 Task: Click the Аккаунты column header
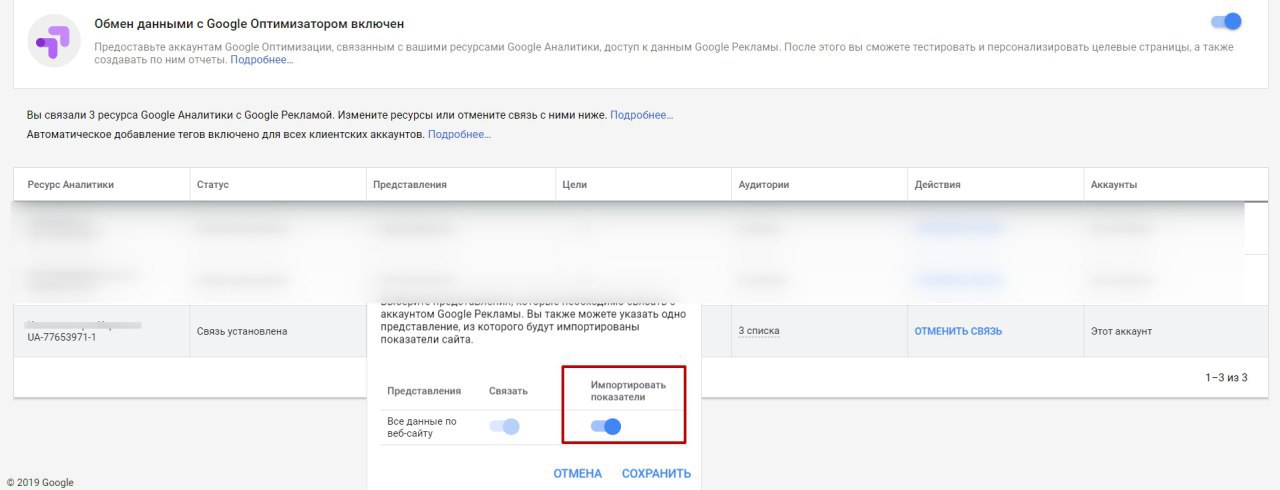coord(1114,185)
